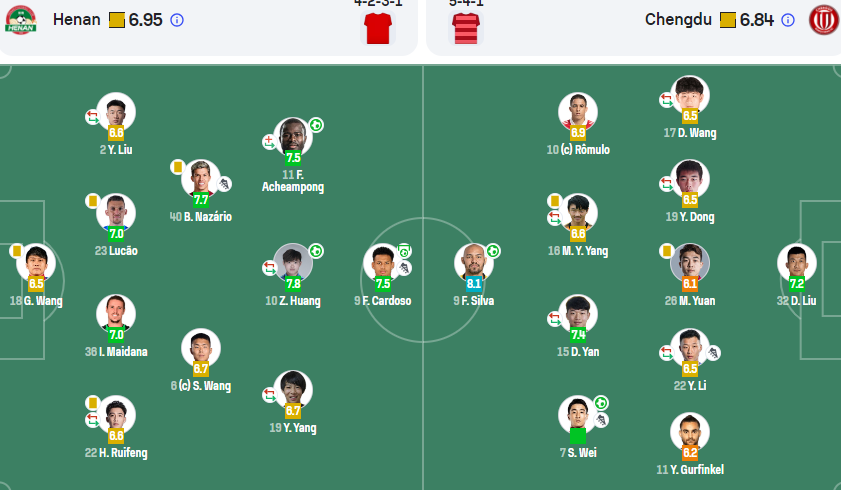The width and height of the screenshot is (841, 490).
Task: Click assist boot icon beside B. Nazário
Action: [x=224, y=184]
